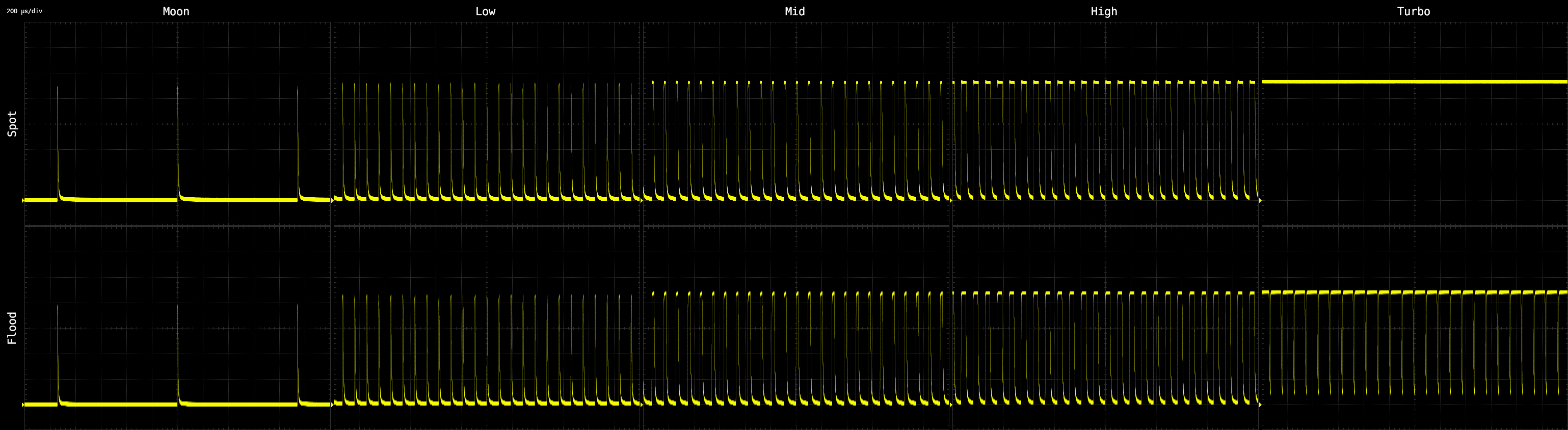Viewport: 1568px width, 430px height.
Task: Select the vertical Spot row label
Action: pos(12,123)
